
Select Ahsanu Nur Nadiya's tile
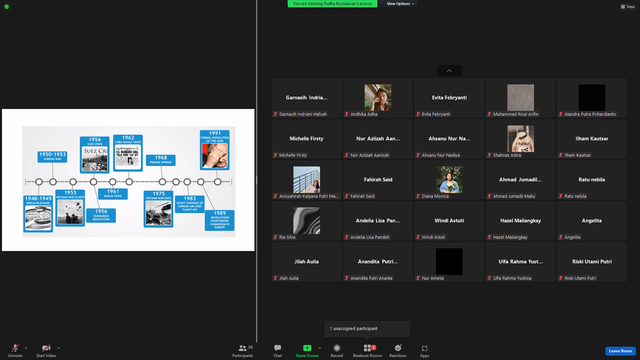pos(449,139)
